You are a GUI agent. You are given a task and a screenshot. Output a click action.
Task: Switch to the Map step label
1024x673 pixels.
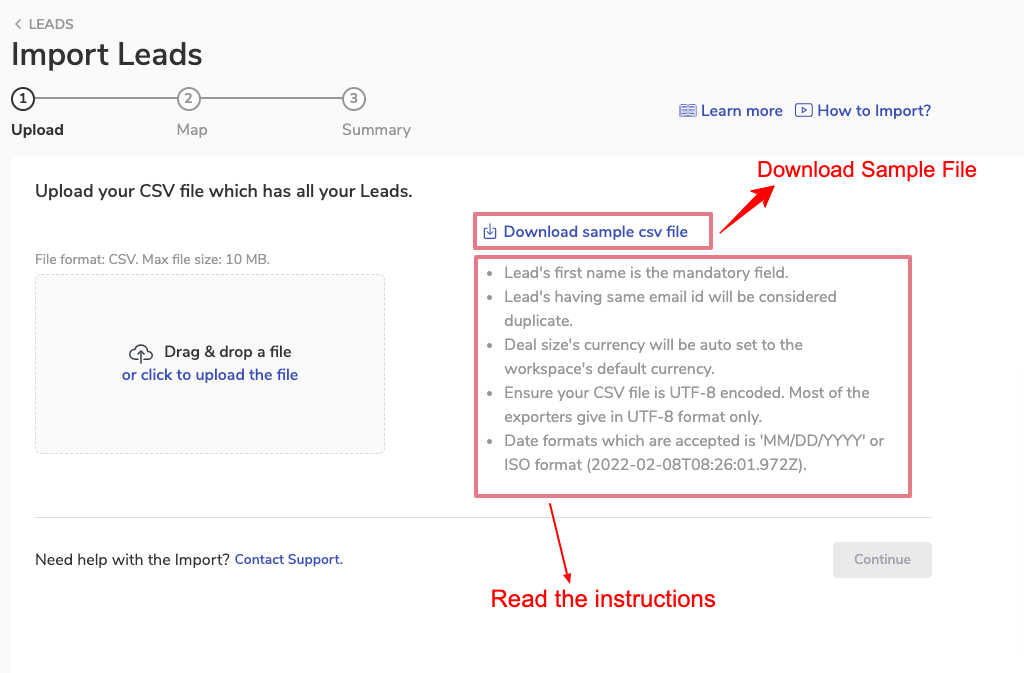(x=192, y=130)
